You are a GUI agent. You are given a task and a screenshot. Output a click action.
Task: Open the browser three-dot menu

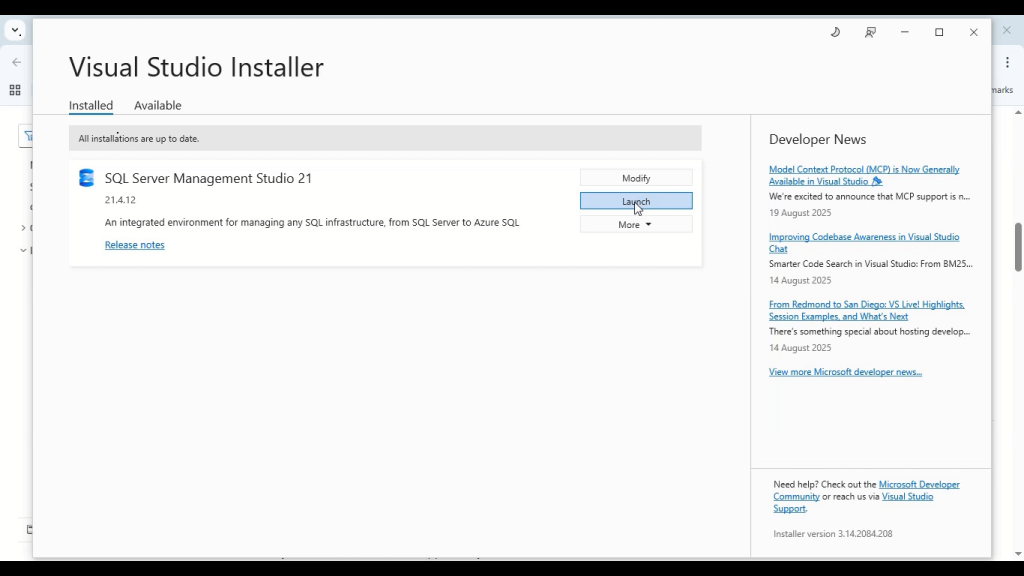coord(1007,62)
